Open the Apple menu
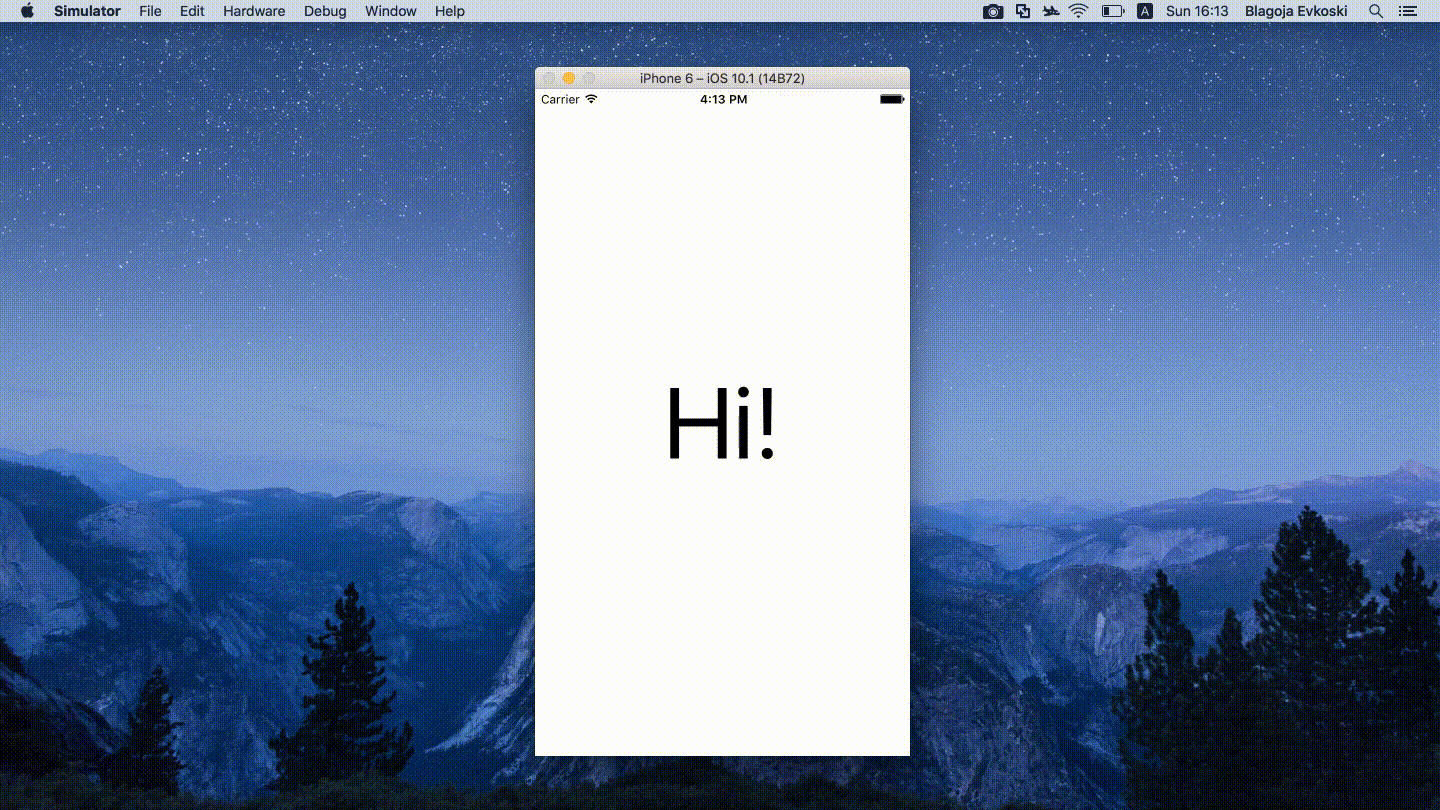The image size is (1440, 810). 27,11
